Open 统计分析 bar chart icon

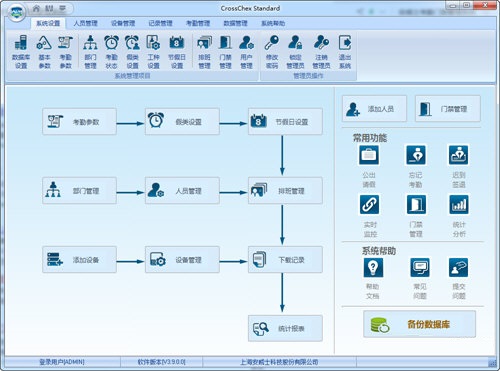pos(459,204)
